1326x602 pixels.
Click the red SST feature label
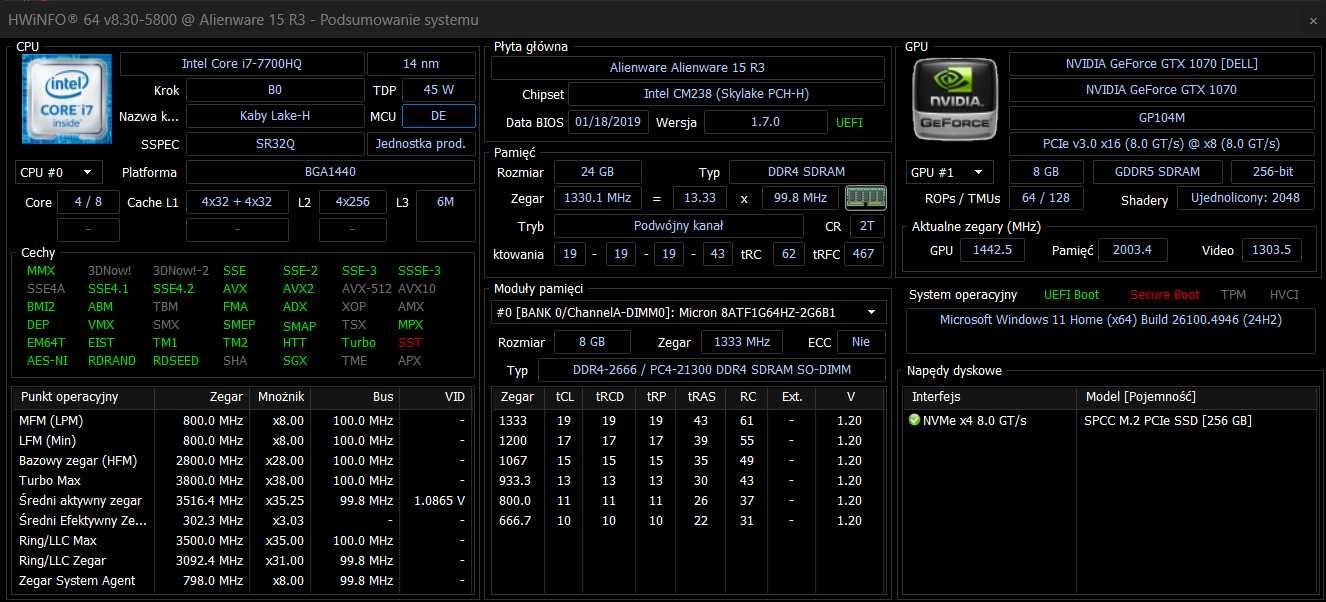(x=410, y=343)
